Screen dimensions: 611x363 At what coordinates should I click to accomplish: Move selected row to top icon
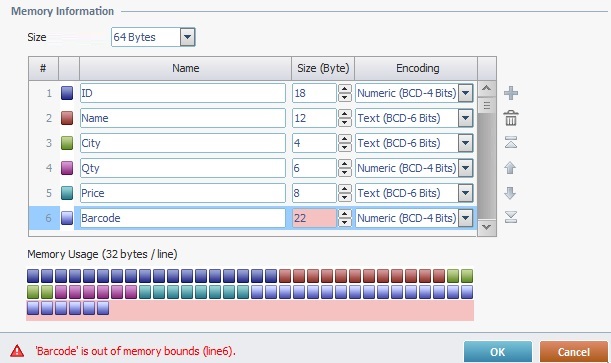click(511, 143)
